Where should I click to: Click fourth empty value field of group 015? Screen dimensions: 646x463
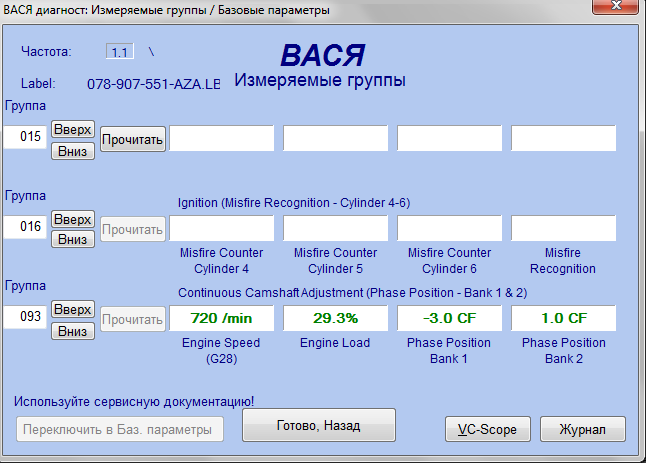[564, 138]
